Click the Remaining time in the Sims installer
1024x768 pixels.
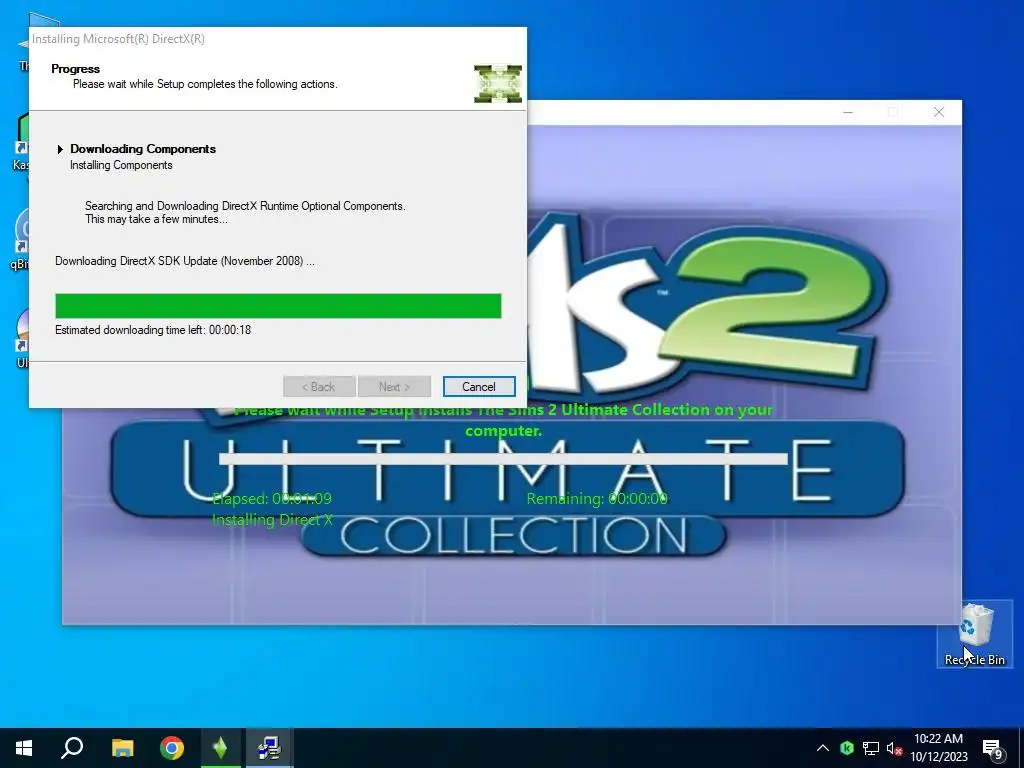(x=597, y=498)
